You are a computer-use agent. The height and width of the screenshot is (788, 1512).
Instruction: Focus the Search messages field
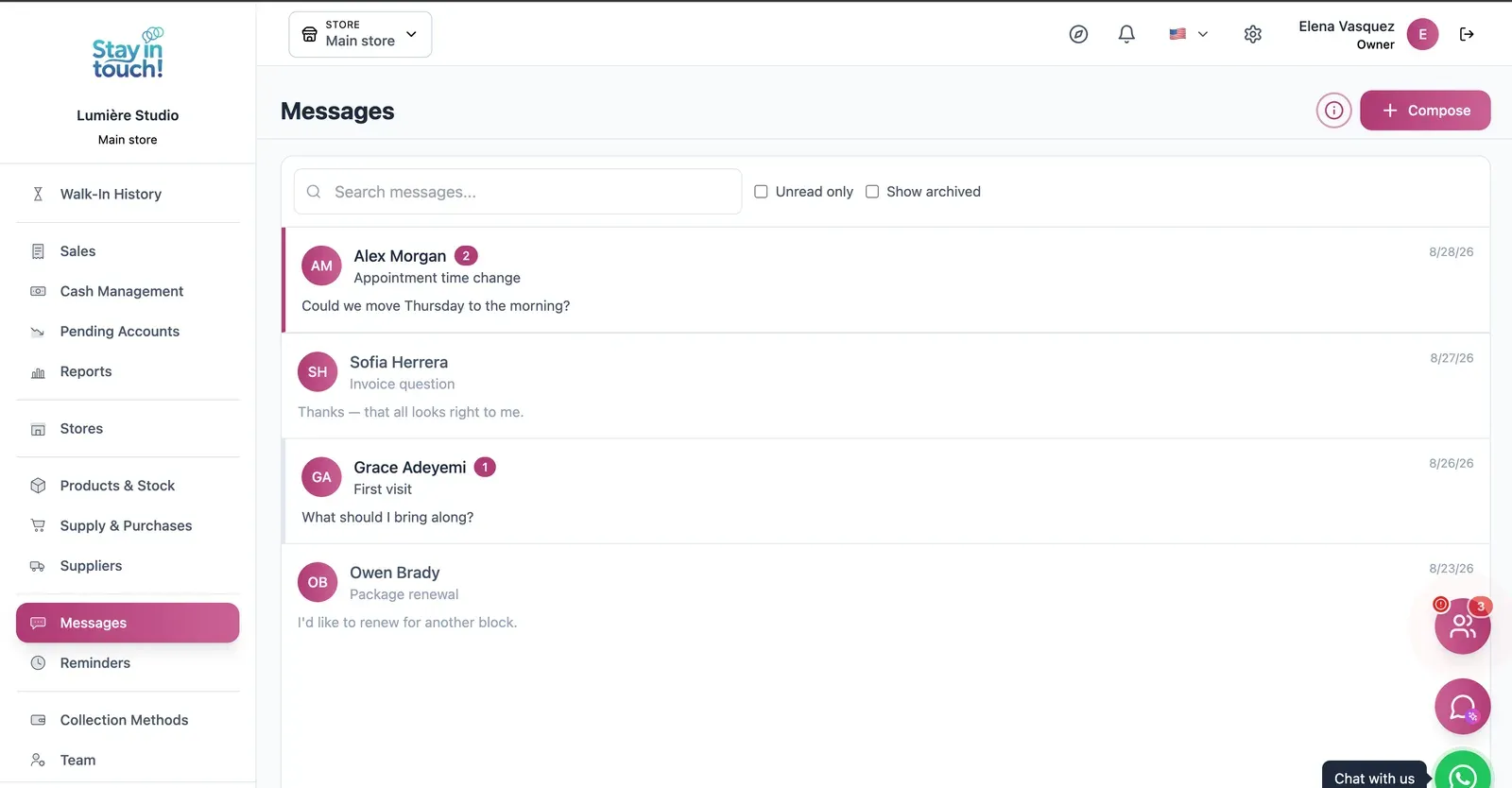coord(518,192)
